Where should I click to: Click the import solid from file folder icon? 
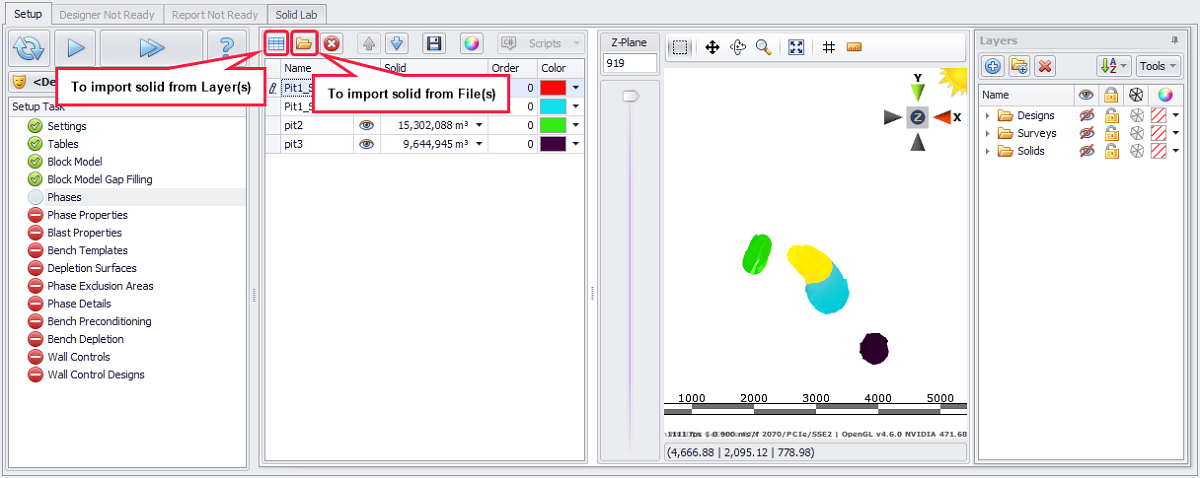[x=304, y=43]
